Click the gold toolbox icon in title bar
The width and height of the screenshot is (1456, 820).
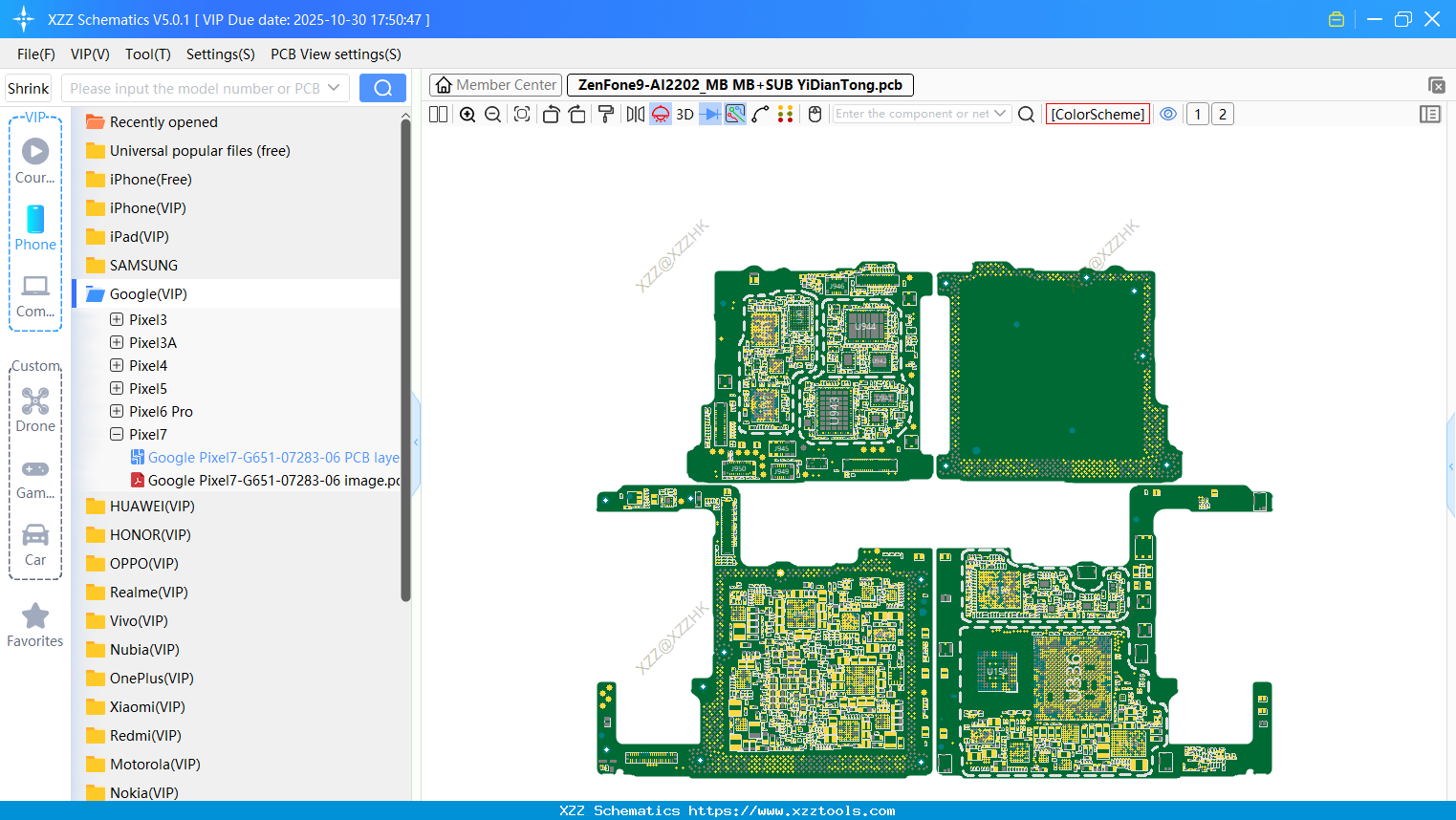[1336, 19]
